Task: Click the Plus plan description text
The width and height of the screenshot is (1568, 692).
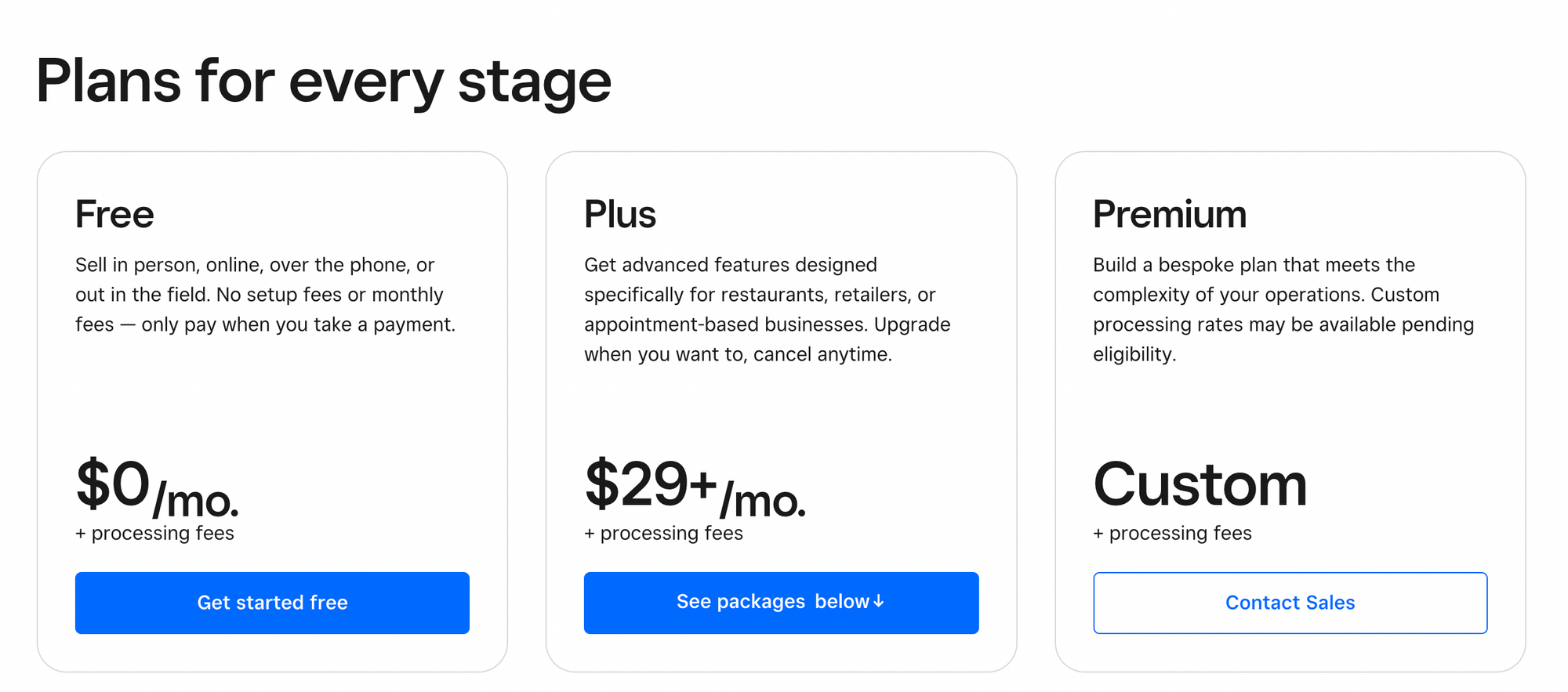Action: tap(767, 309)
